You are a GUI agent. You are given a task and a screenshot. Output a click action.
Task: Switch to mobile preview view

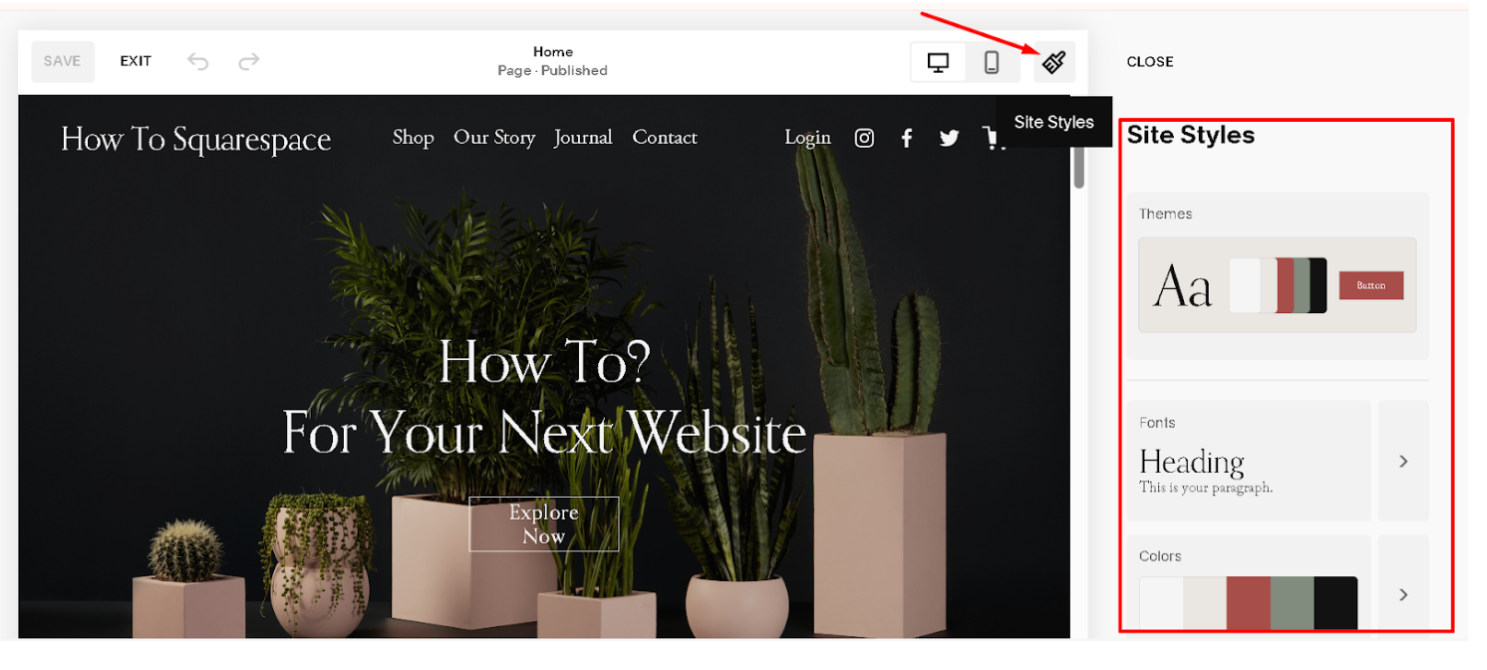coord(991,62)
